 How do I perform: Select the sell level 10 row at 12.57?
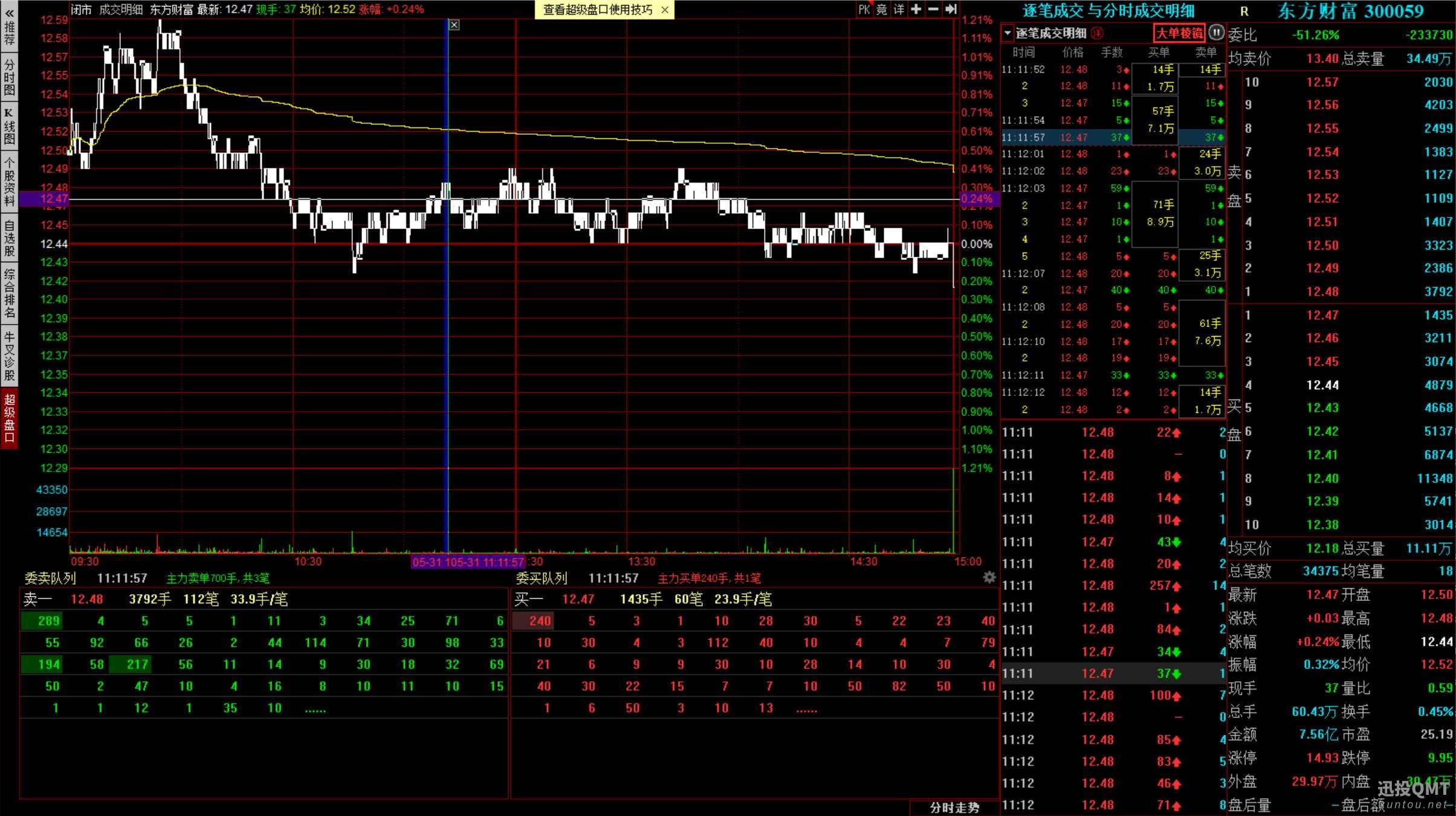tap(1348, 82)
